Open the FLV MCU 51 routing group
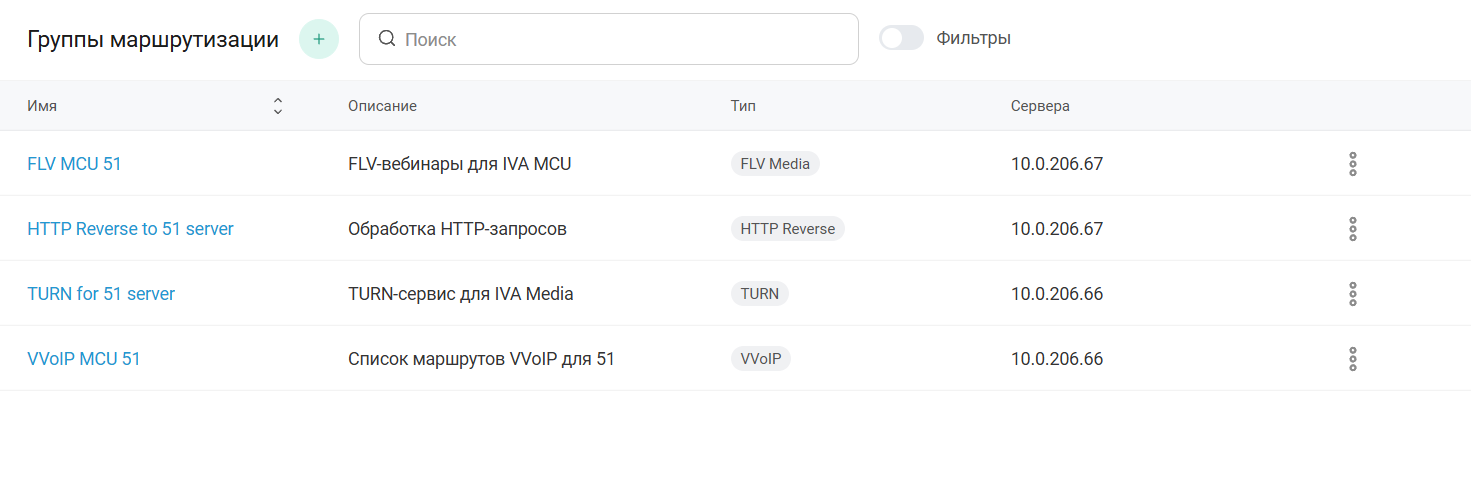This screenshot has height=484, width=1471. pyautogui.click(x=74, y=164)
